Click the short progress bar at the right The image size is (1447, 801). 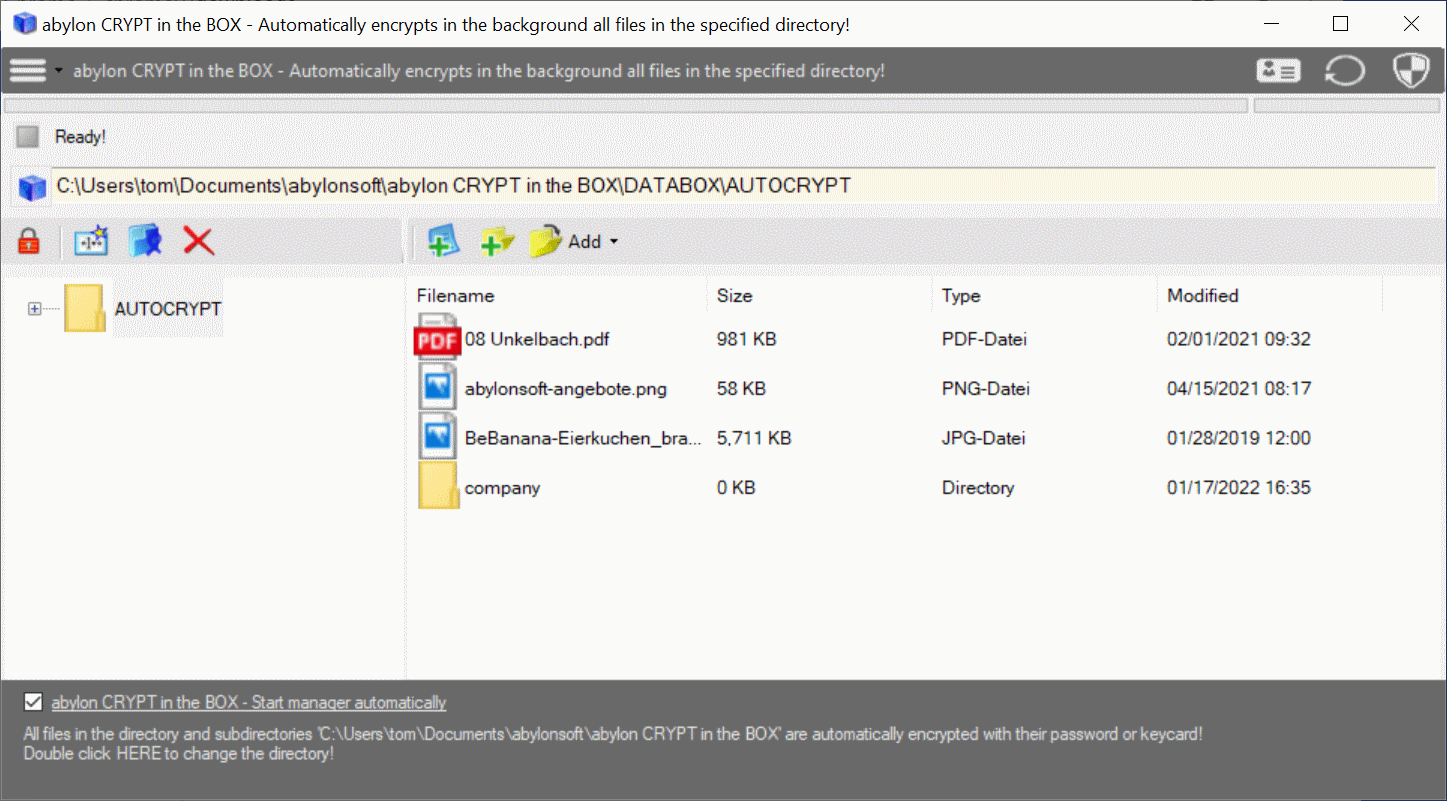point(1347,105)
